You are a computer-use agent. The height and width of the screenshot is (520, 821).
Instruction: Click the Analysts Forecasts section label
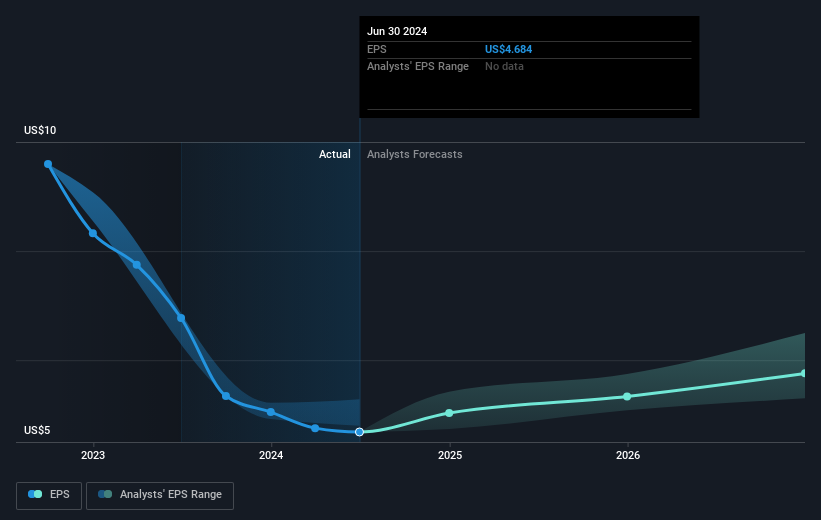click(x=415, y=154)
